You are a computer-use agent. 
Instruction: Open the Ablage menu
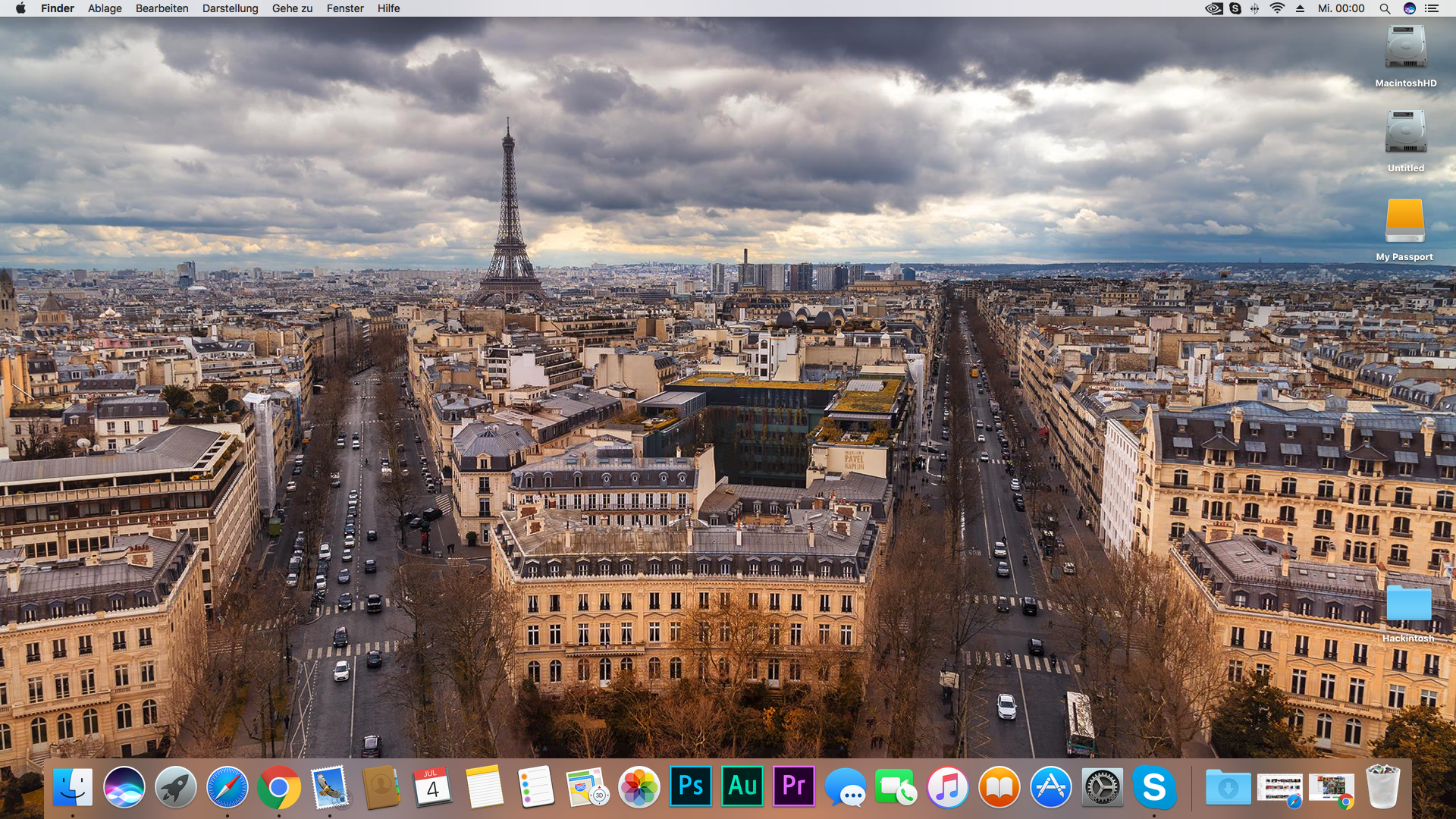[105, 8]
